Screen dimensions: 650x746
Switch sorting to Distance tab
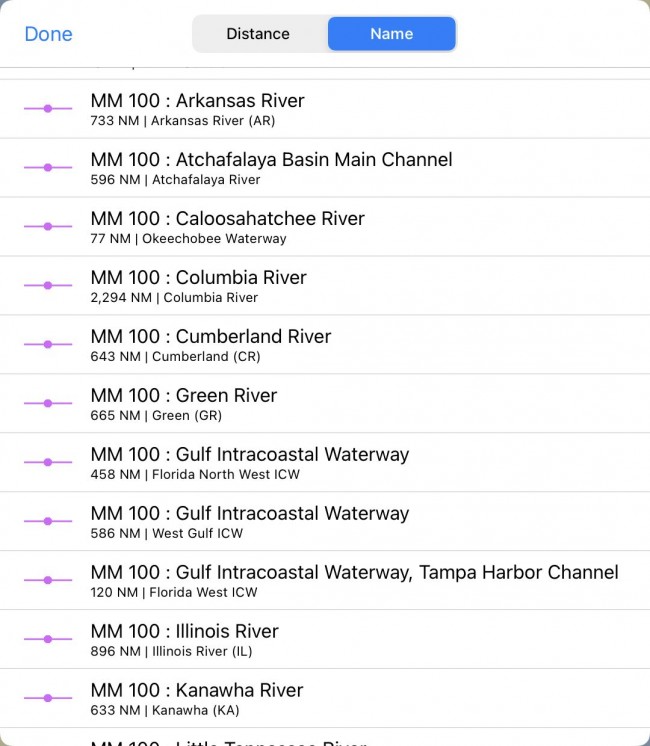point(258,34)
